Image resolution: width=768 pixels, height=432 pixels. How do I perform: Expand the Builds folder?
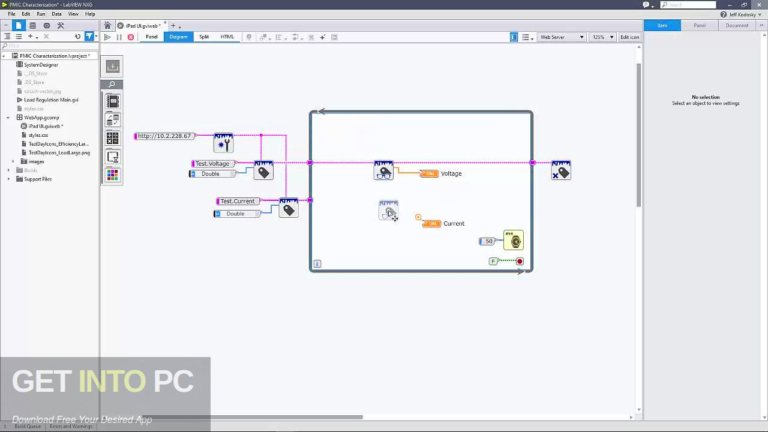pyautogui.click(x=8, y=170)
